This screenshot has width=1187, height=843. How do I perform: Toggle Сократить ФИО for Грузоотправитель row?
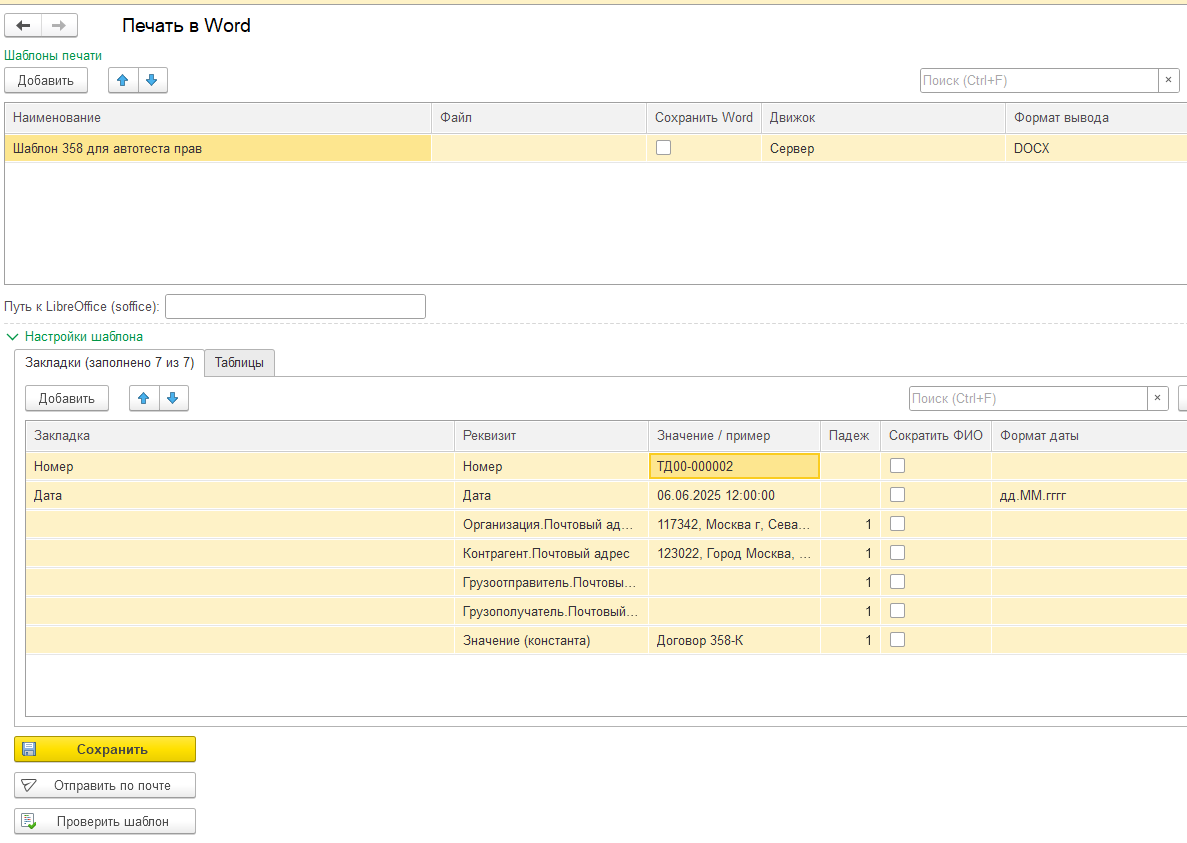[x=897, y=582]
